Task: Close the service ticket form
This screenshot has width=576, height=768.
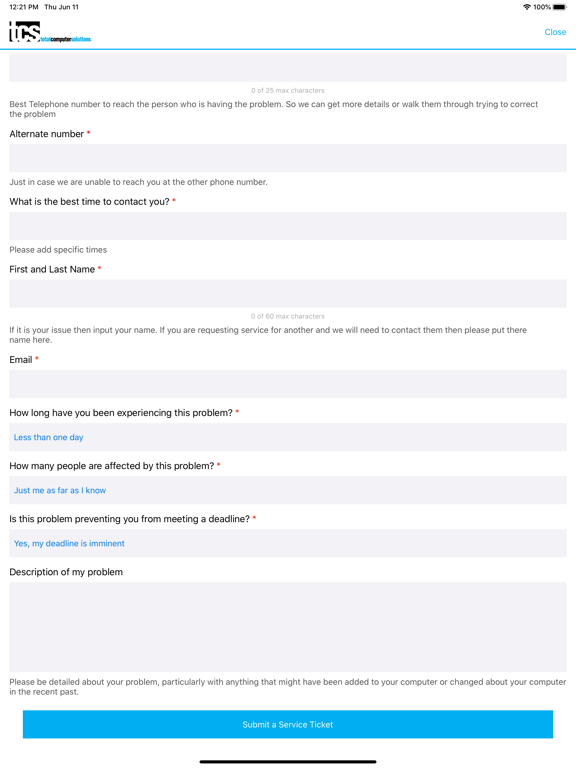Action: coord(555,32)
